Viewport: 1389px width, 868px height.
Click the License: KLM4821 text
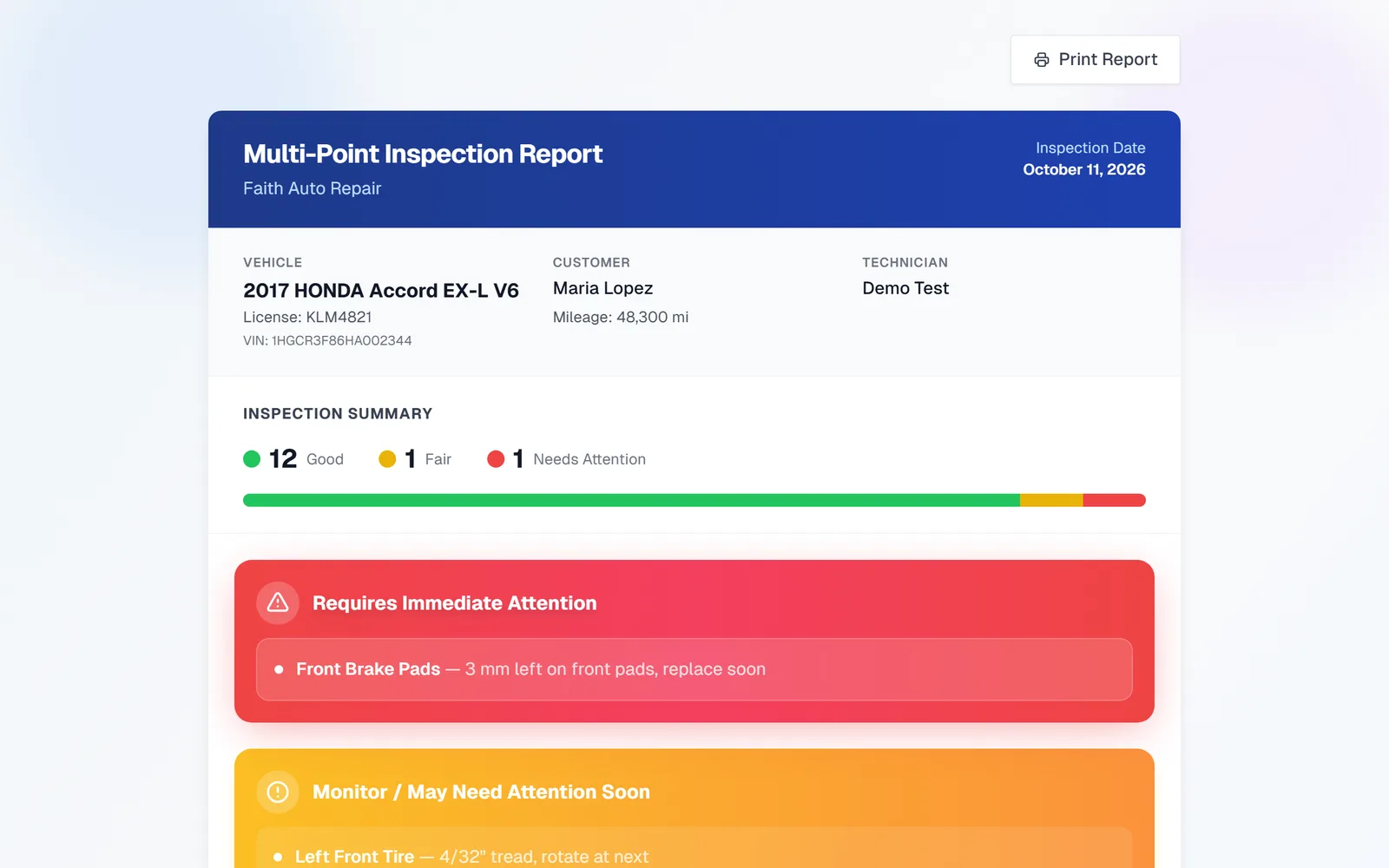pyautogui.click(x=307, y=317)
